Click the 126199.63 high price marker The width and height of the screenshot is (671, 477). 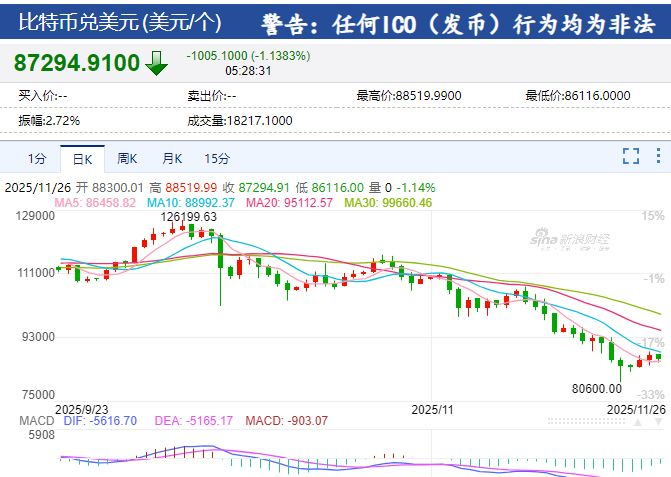(189, 217)
